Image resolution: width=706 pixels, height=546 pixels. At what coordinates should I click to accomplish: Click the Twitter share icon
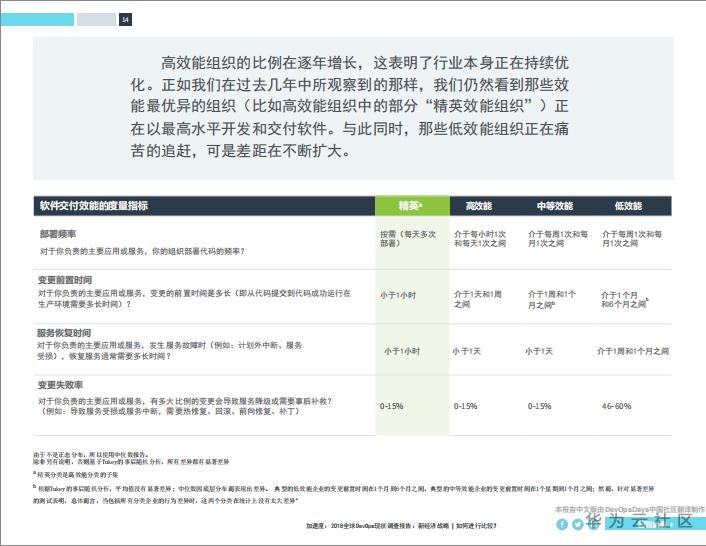[578, 524]
